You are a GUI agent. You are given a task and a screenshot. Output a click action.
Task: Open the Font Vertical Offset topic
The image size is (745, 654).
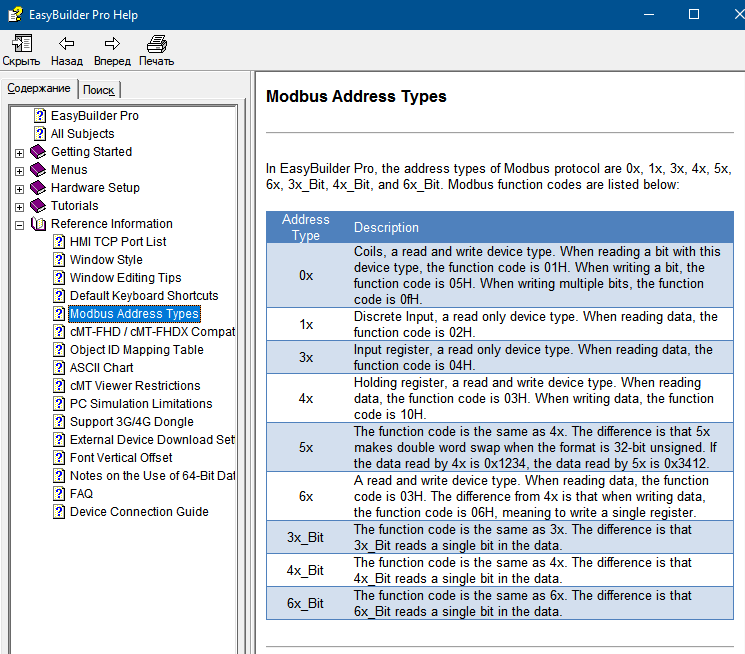[x=121, y=458]
